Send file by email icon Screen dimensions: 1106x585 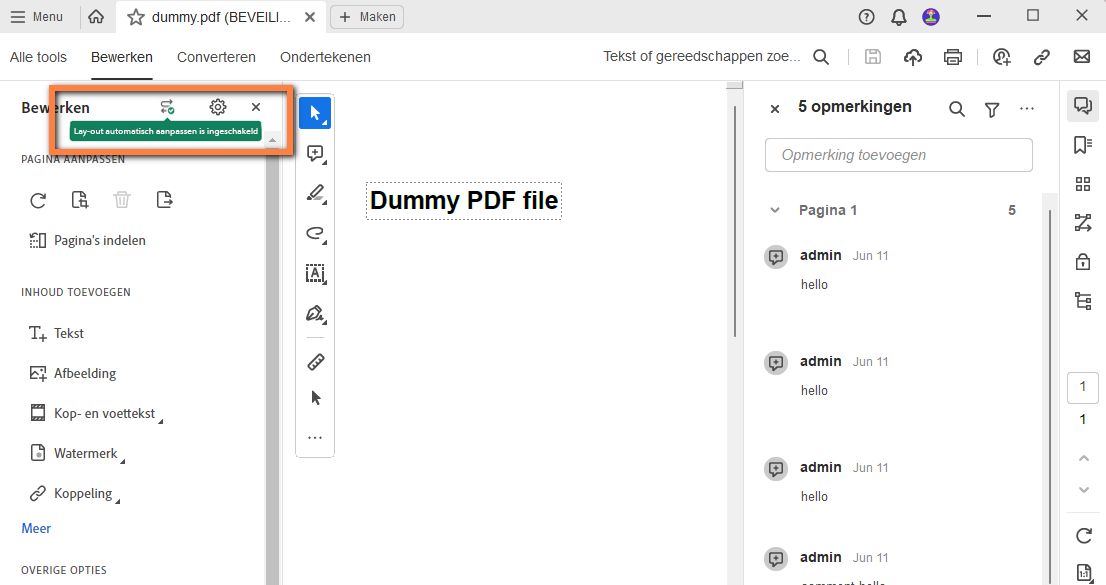(x=1082, y=56)
